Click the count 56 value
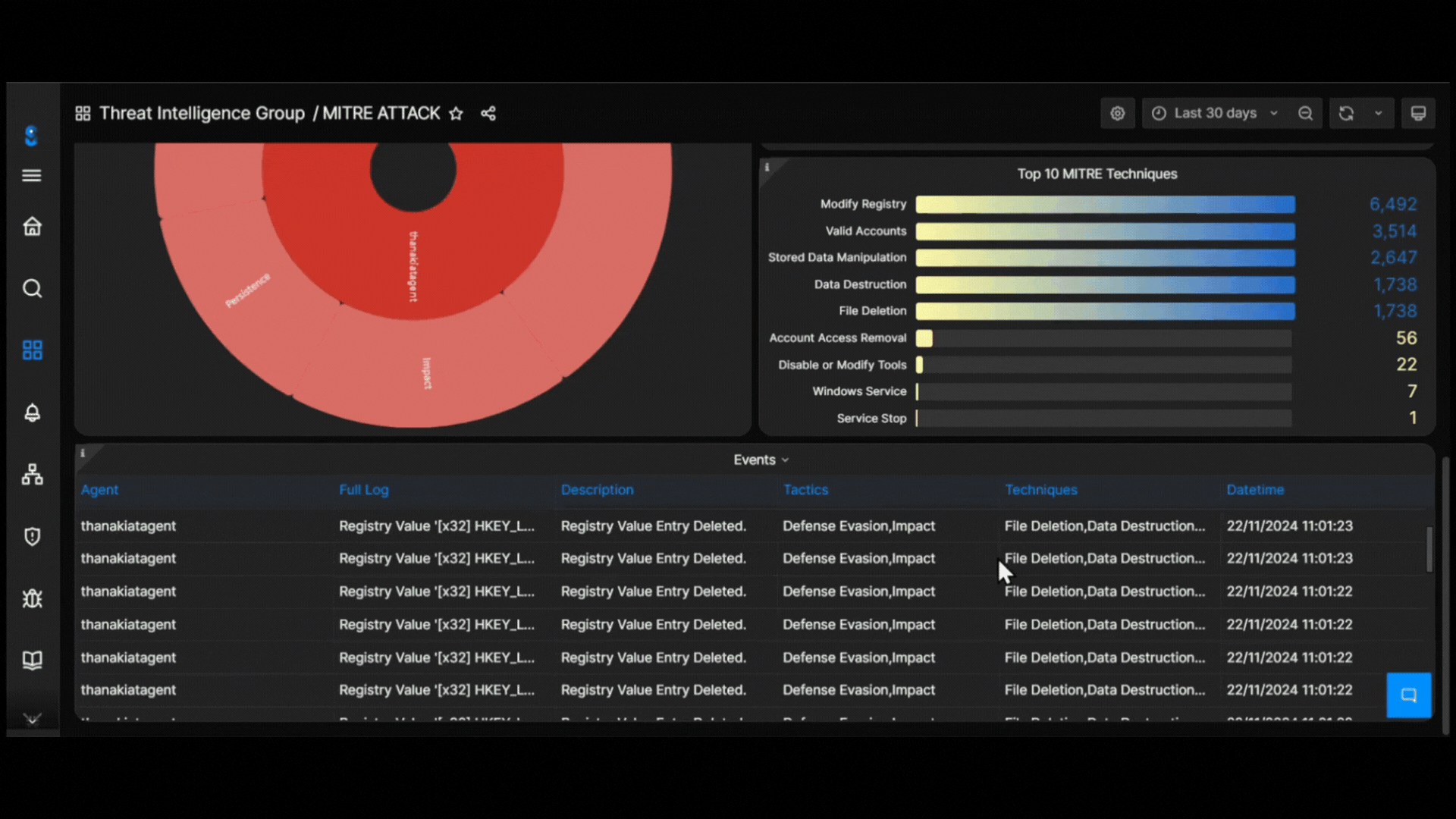 [x=1407, y=338]
